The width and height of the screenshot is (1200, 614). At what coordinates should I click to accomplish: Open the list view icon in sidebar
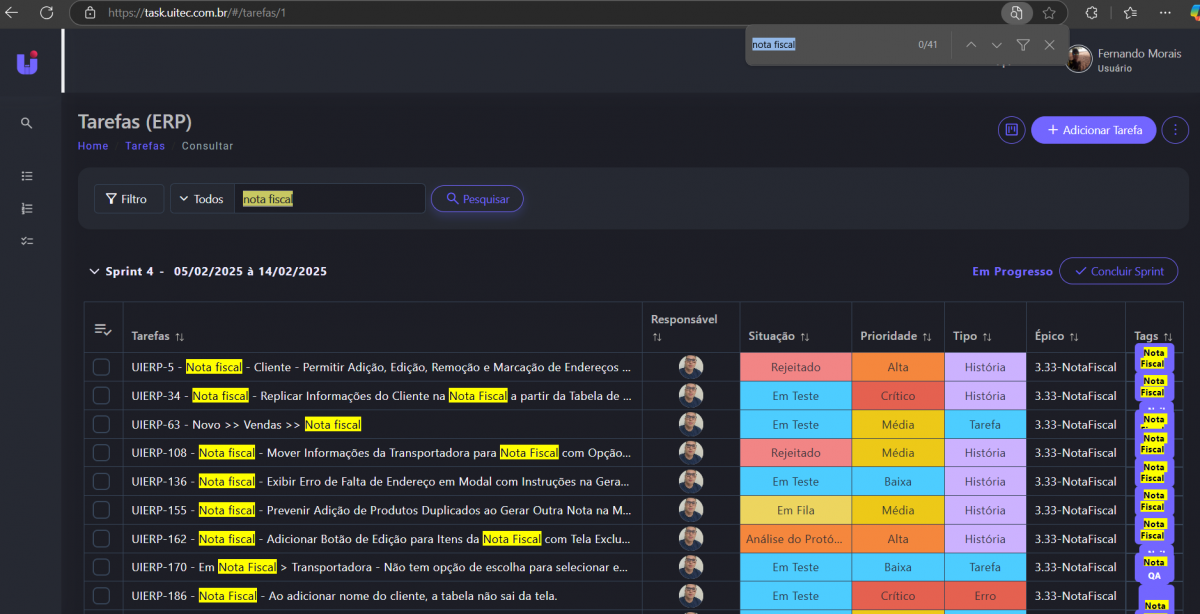pos(27,176)
